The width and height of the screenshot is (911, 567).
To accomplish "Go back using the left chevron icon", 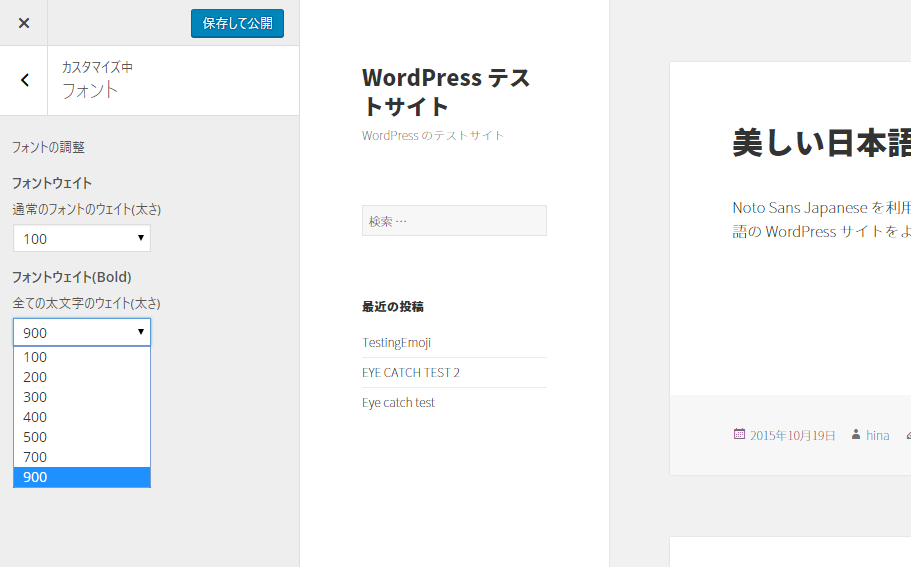I will point(24,80).
